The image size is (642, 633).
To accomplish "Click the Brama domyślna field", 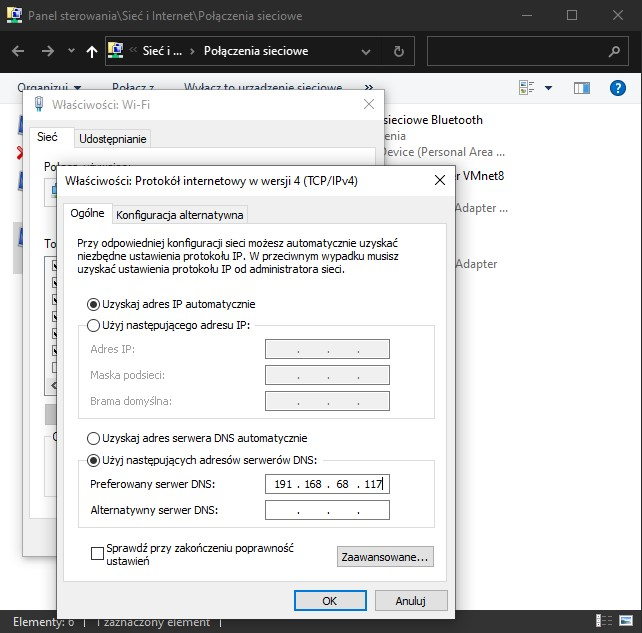I will coord(327,401).
